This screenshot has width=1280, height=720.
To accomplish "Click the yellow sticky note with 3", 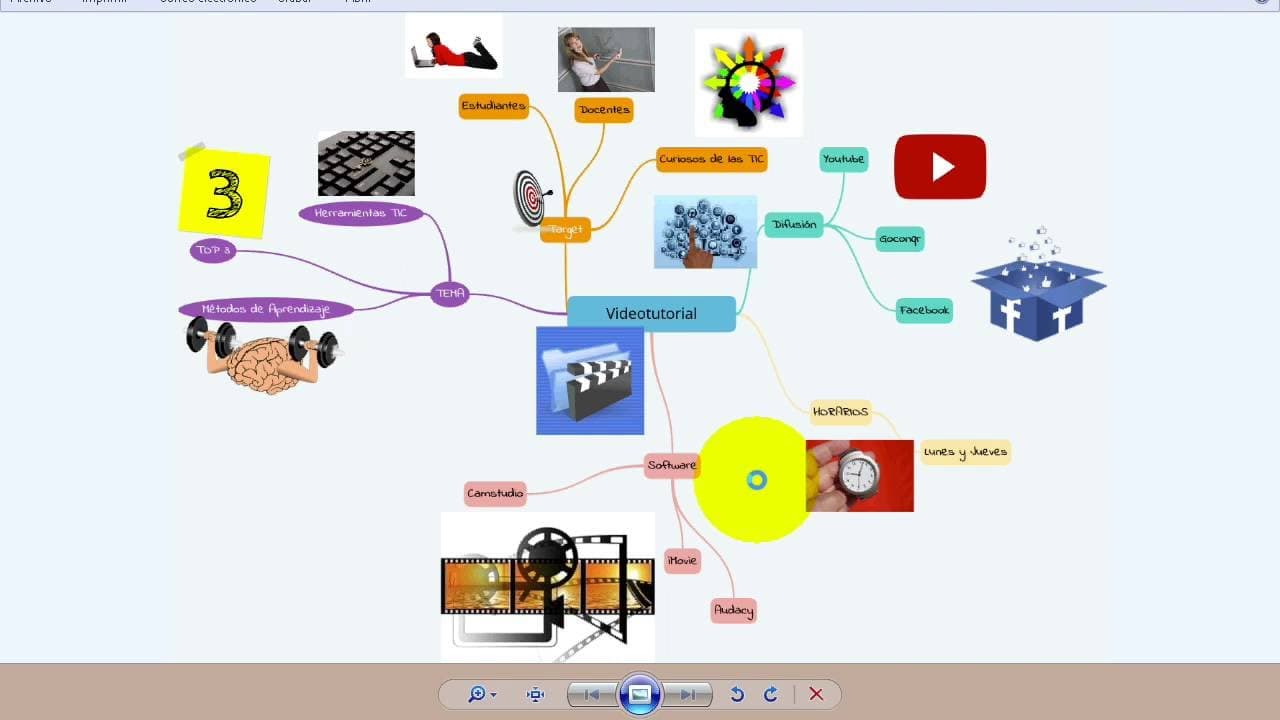I will click(x=224, y=193).
